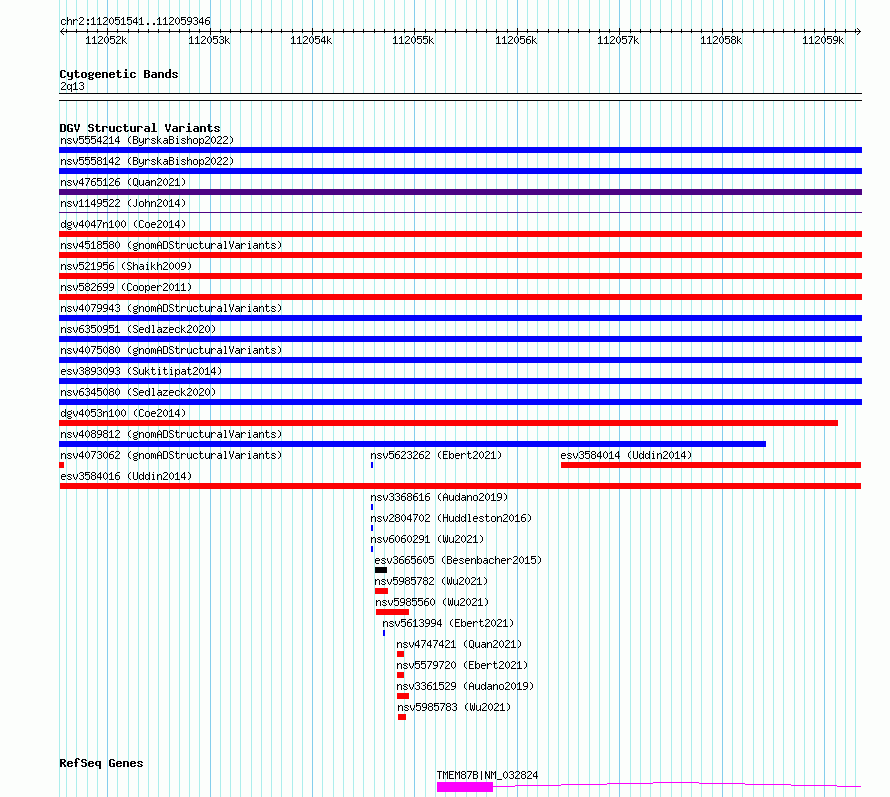Image resolution: width=890 pixels, height=797 pixels.
Task: Click the nsv1149522 (John2014) label
Action: point(123,203)
